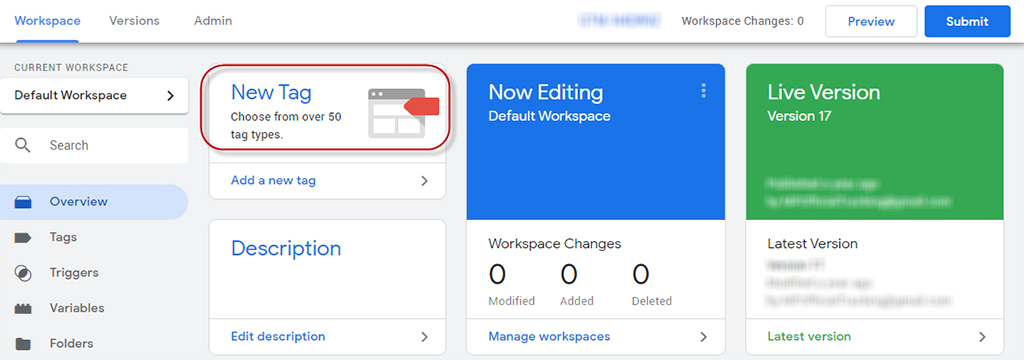This screenshot has width=1024, height=360.
Task: Click the 'Choose from over 50 tag types' text
Action: [286, 126]
